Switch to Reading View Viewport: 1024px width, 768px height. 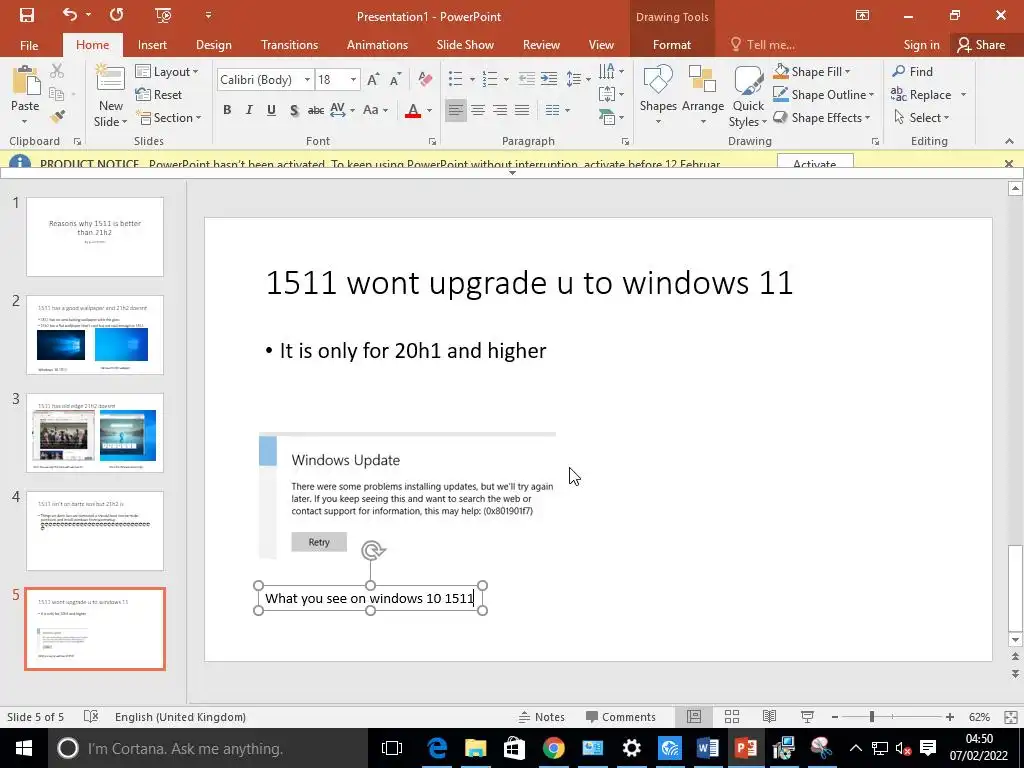pos(769,716)
